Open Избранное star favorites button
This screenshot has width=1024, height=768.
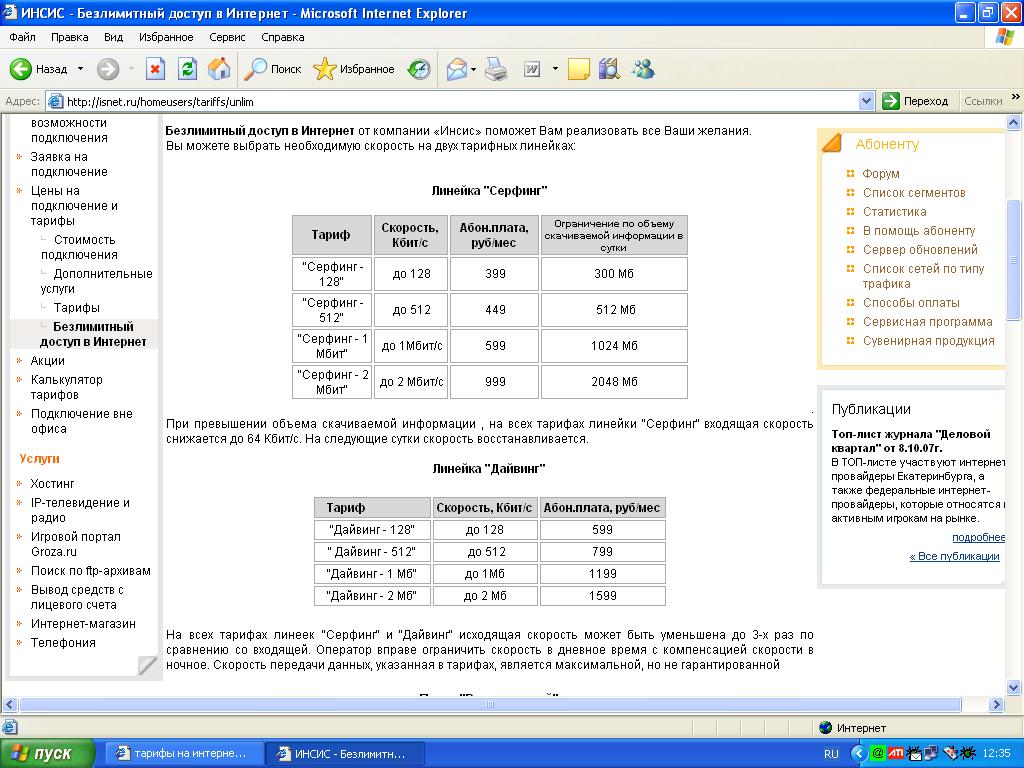353,69
